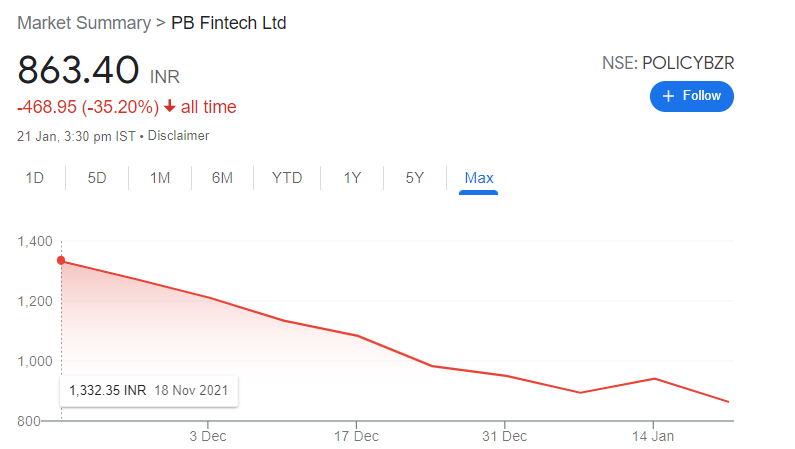Switch to the 1D time range
This screenshot has height=449, width=795.
coord(34,178)
